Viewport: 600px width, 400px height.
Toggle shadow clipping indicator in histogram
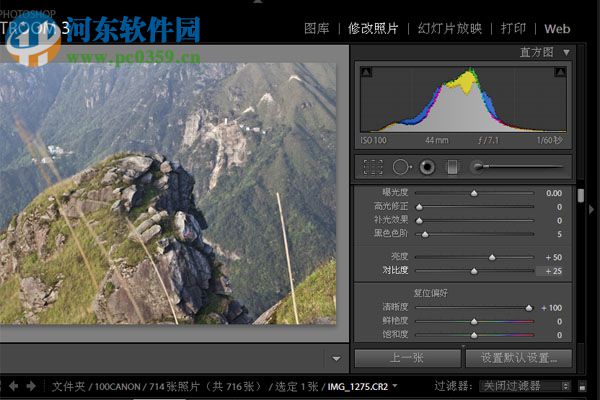366,72
